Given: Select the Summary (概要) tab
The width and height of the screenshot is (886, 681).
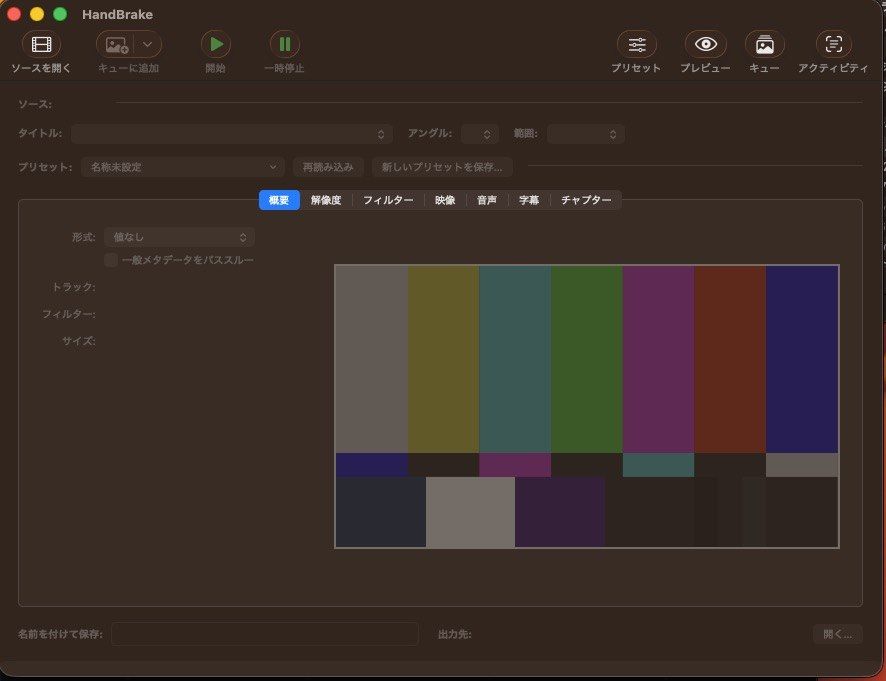Looking at the screenshot, I should (279, 200).
